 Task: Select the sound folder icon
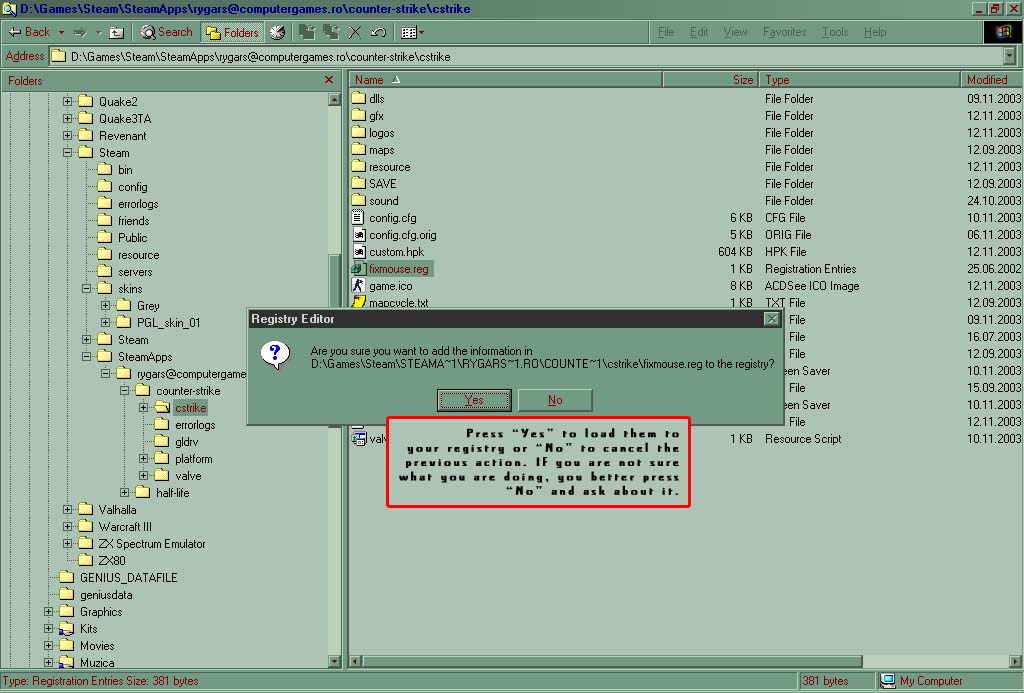coord(358,200)
